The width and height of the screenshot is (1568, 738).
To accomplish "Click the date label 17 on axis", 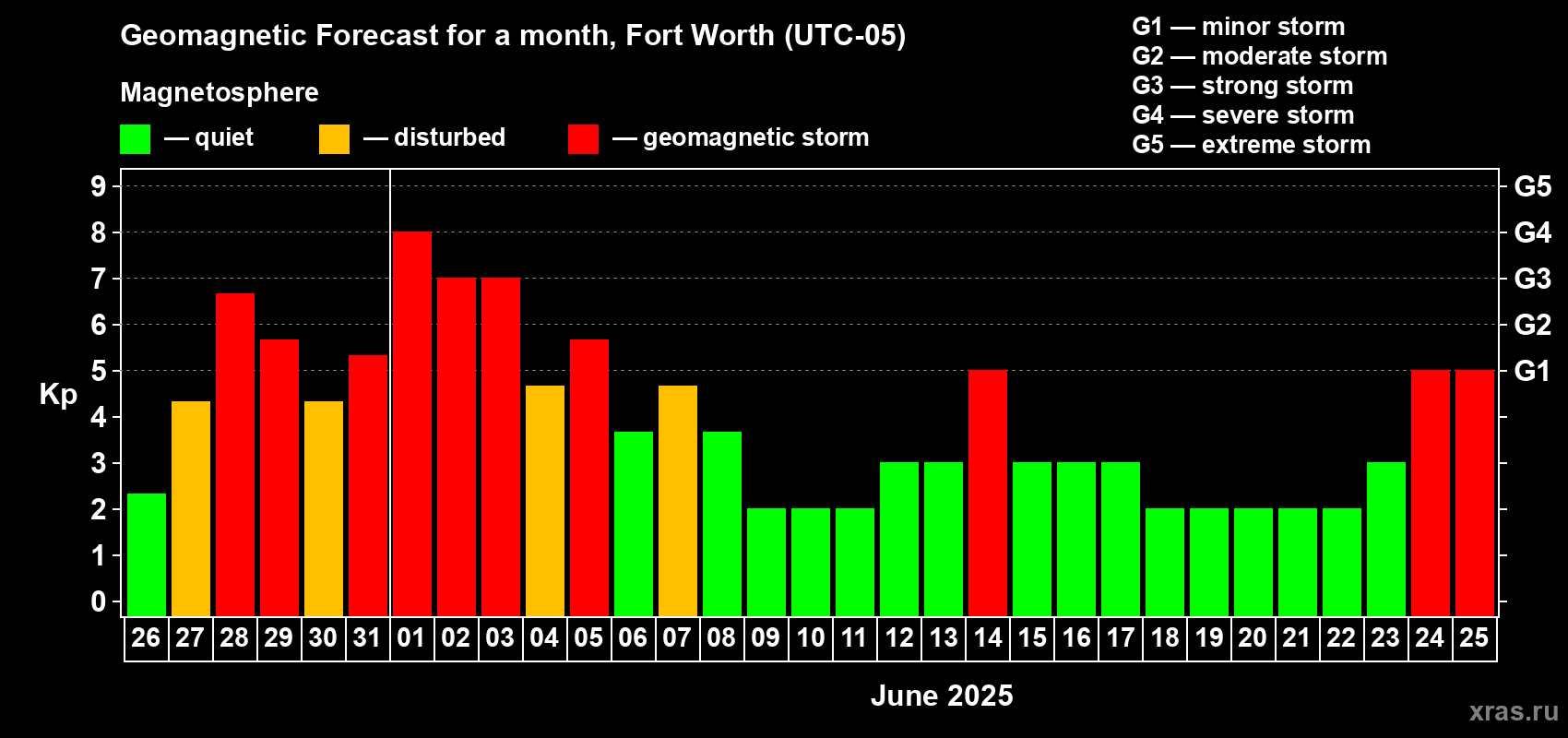I will click(1121, 637).
